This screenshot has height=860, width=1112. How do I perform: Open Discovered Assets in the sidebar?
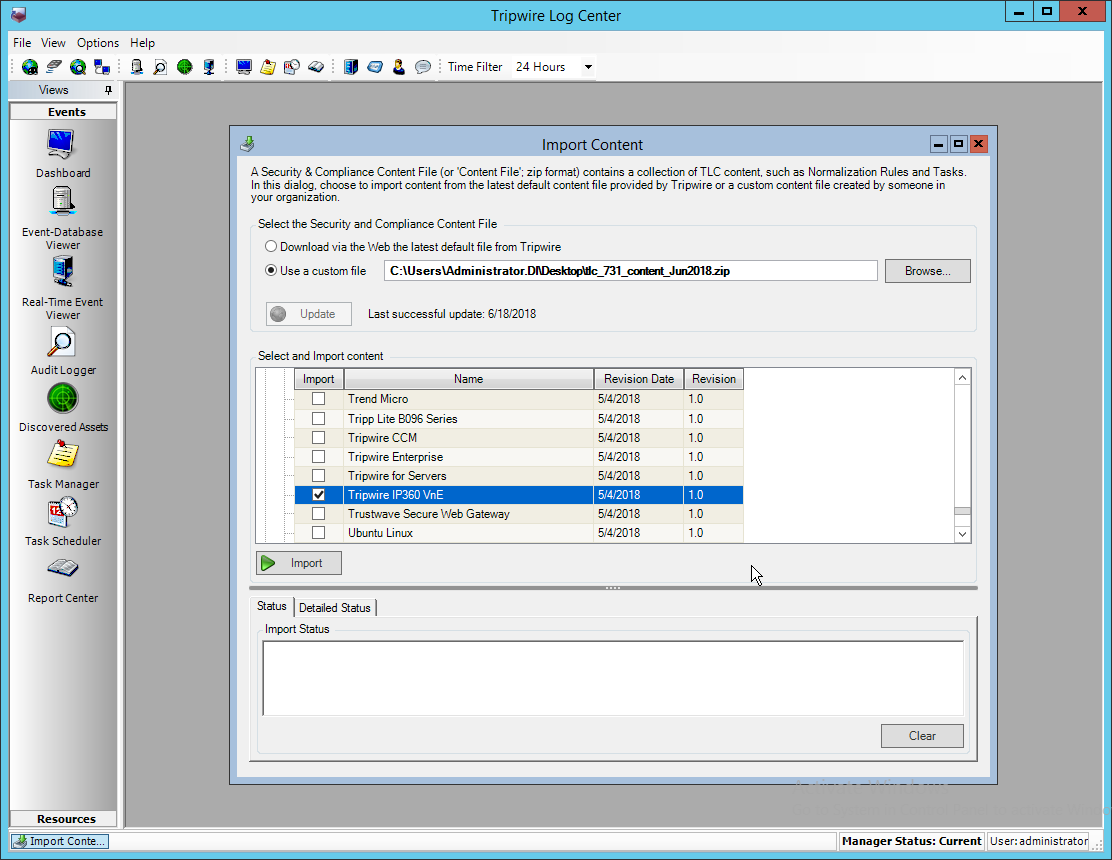(x=62, y=408)
